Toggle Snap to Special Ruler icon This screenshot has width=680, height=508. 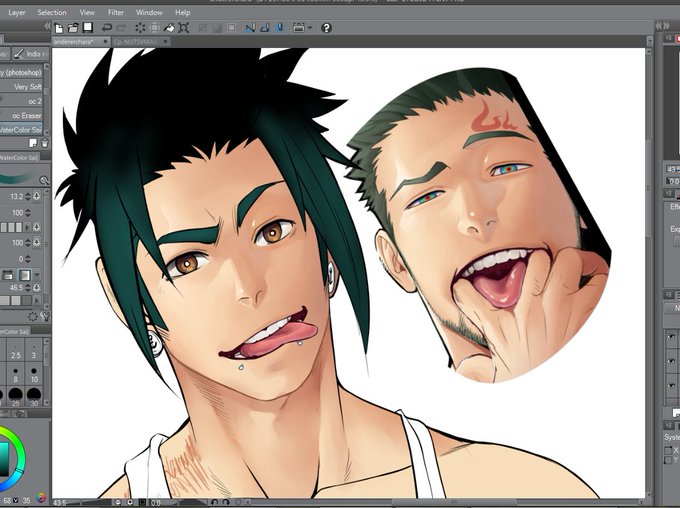point(265,28)
